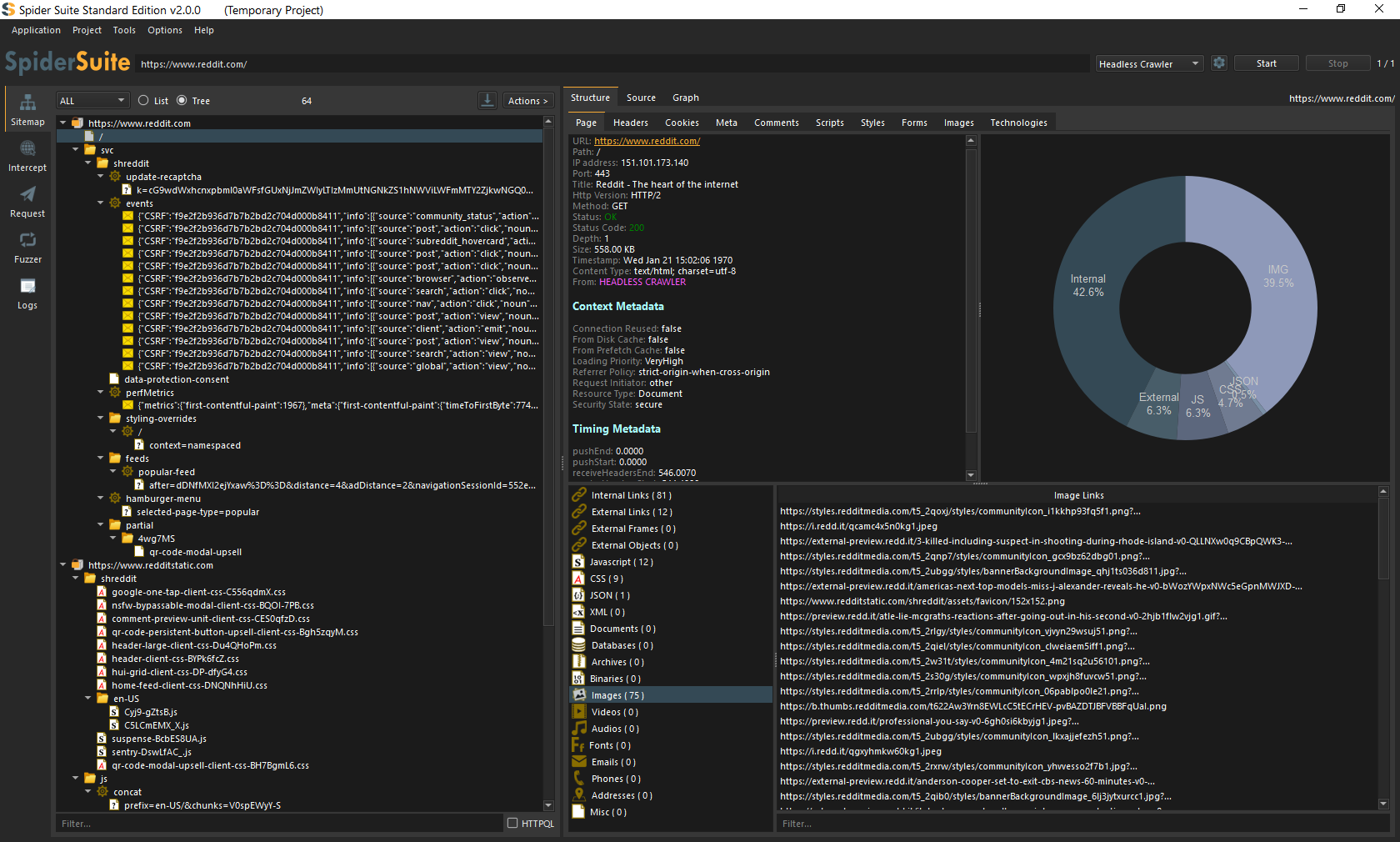Switch to the Source tab
The width and height of the screenshot is (1400, 842).
click(641, 98)
